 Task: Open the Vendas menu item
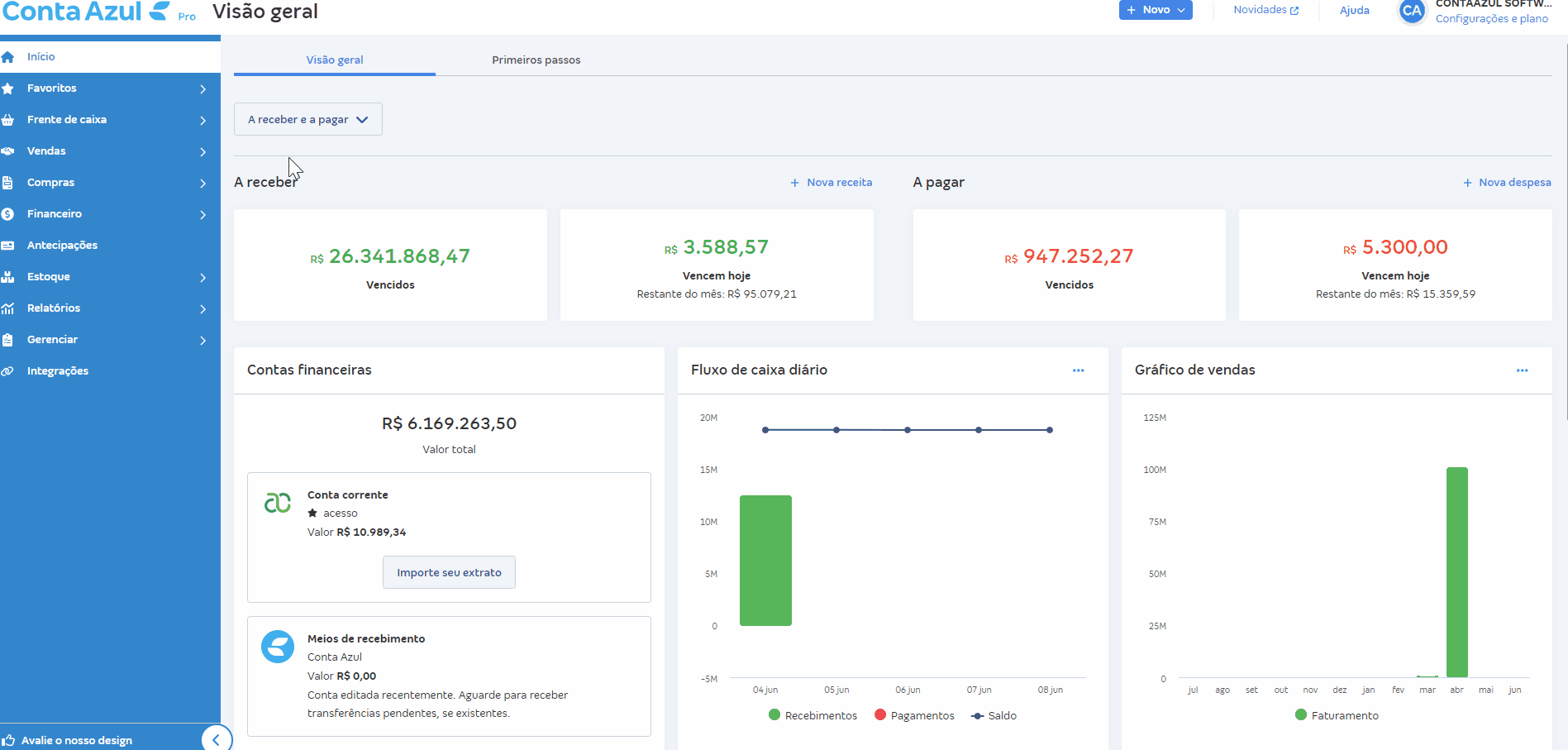110,151
